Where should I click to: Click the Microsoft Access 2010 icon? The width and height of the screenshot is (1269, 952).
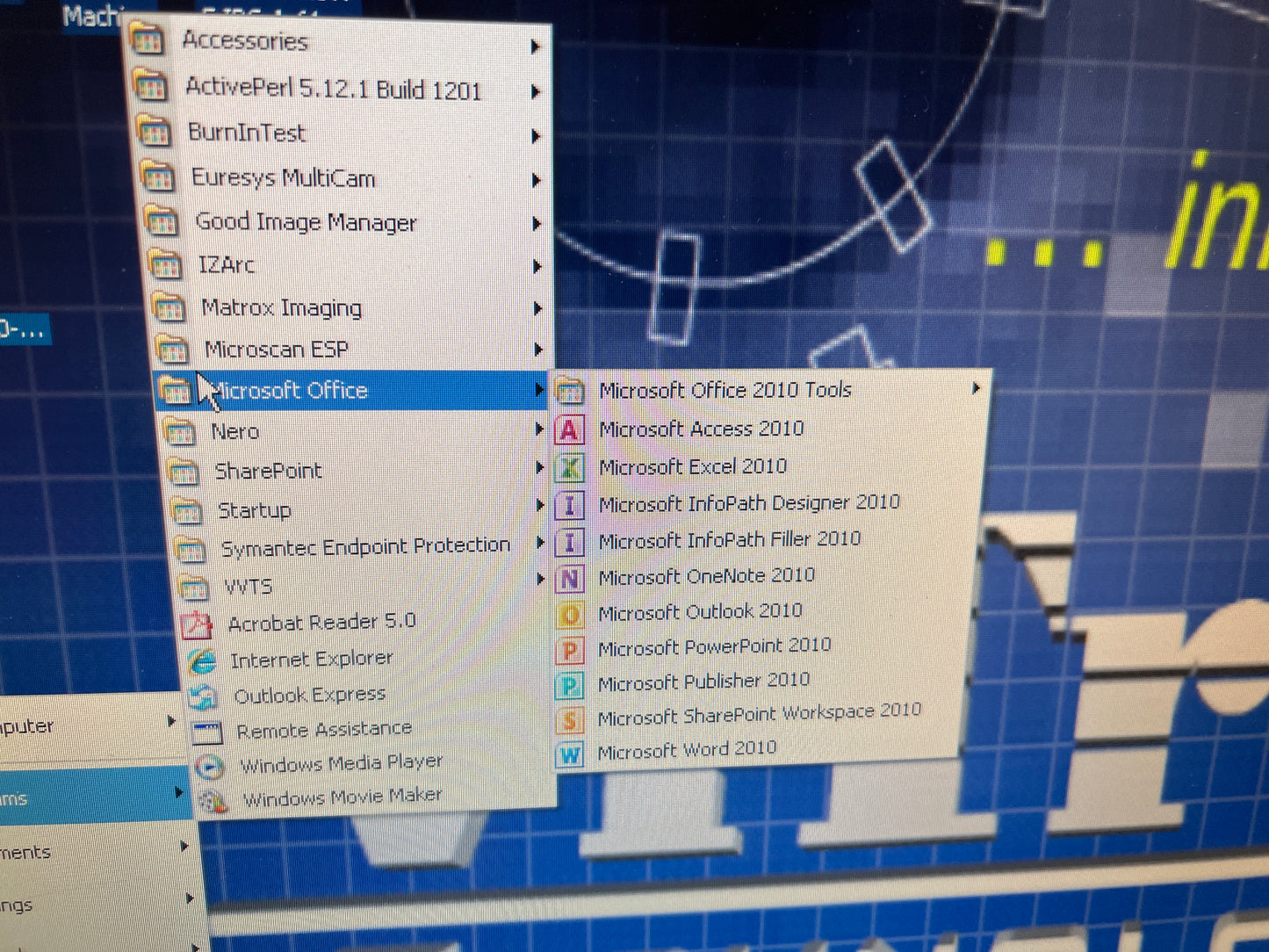pyautogui.click(x=569, y=430)
